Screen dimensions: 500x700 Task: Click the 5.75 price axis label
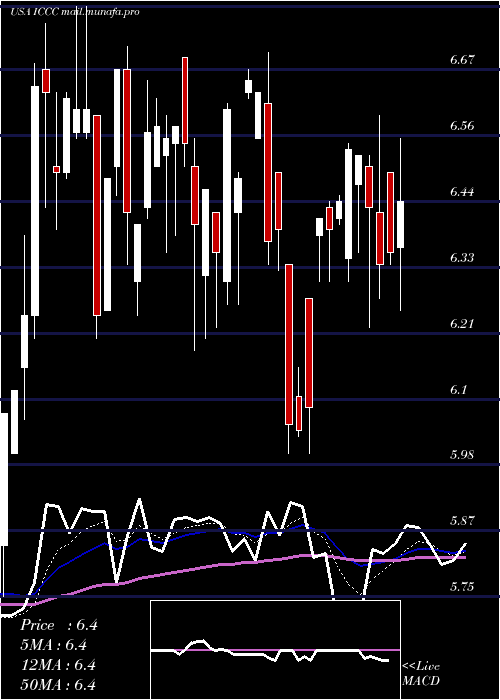point(462,587)
